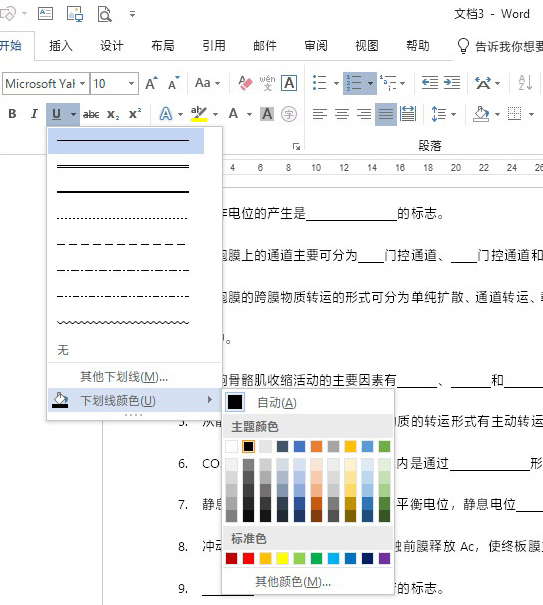Choose 其他下划线(M)... option
543x605 pixels.
tap(134, 377)
